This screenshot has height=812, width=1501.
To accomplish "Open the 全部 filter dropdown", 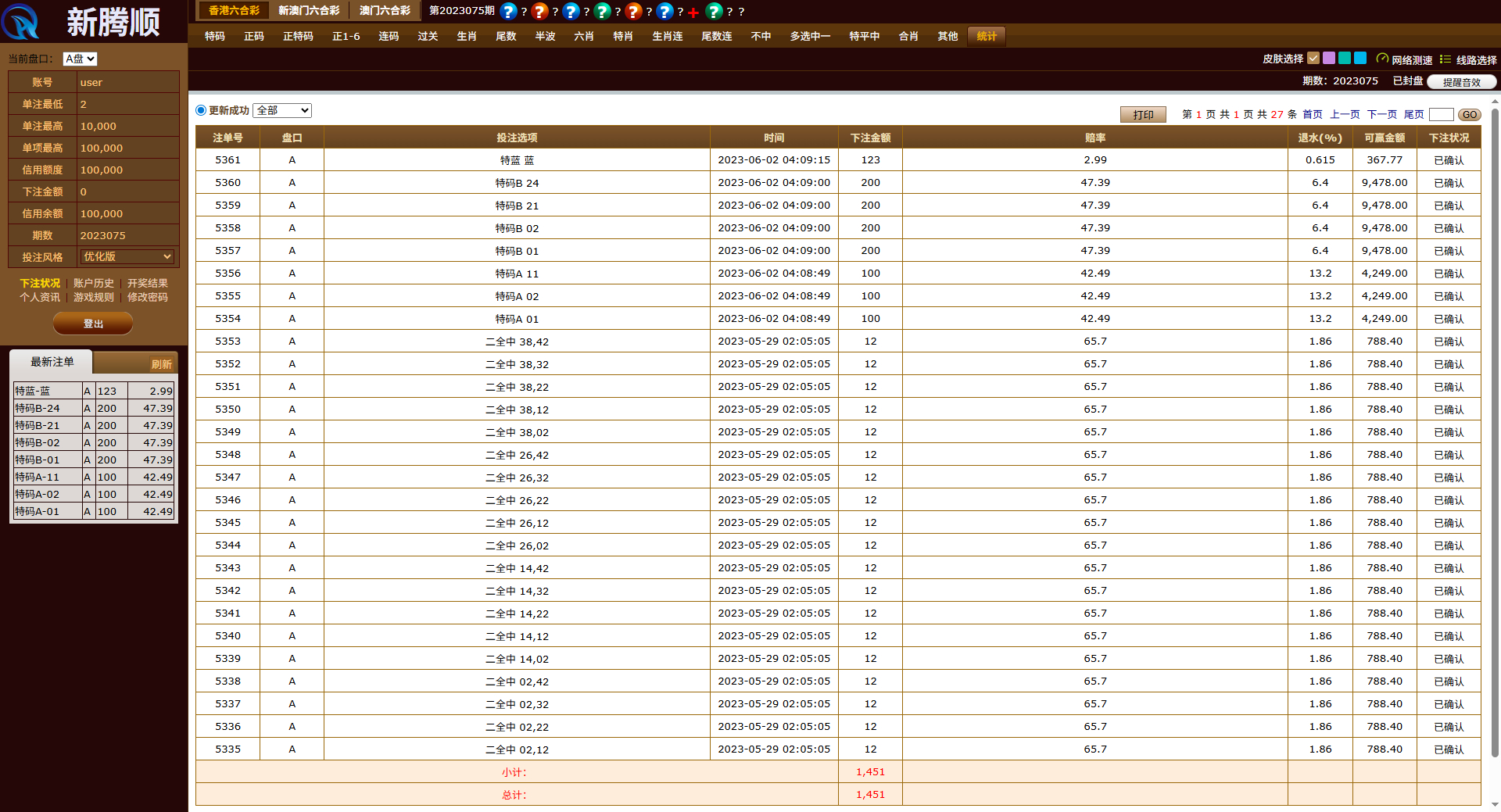I will click(282, 110).
